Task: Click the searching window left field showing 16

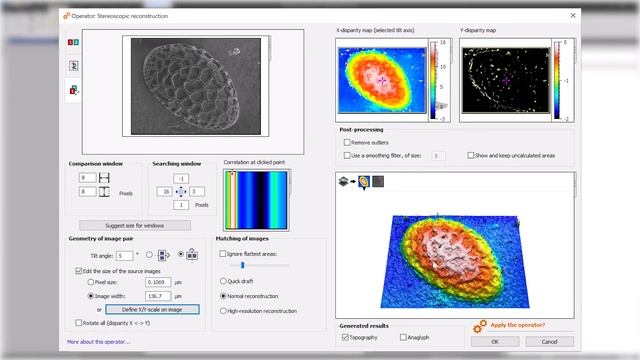Action: tap(164, 191)
